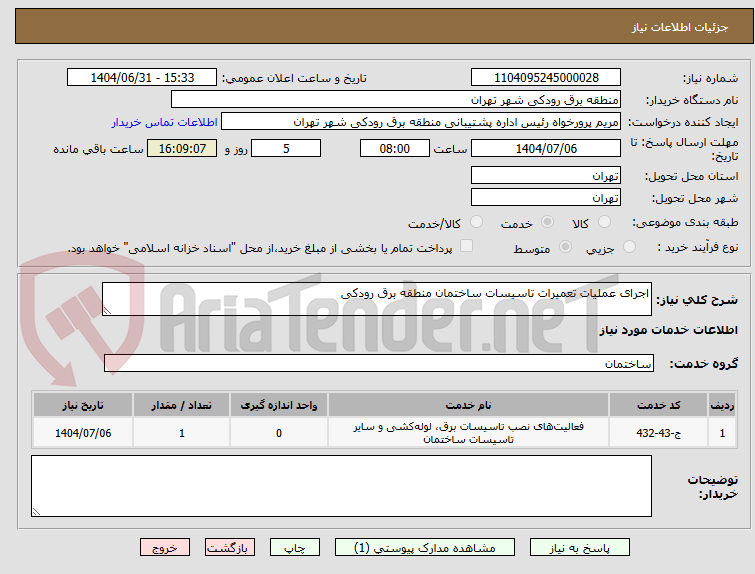Click the خروج exit button

click(x=165, y=548)
